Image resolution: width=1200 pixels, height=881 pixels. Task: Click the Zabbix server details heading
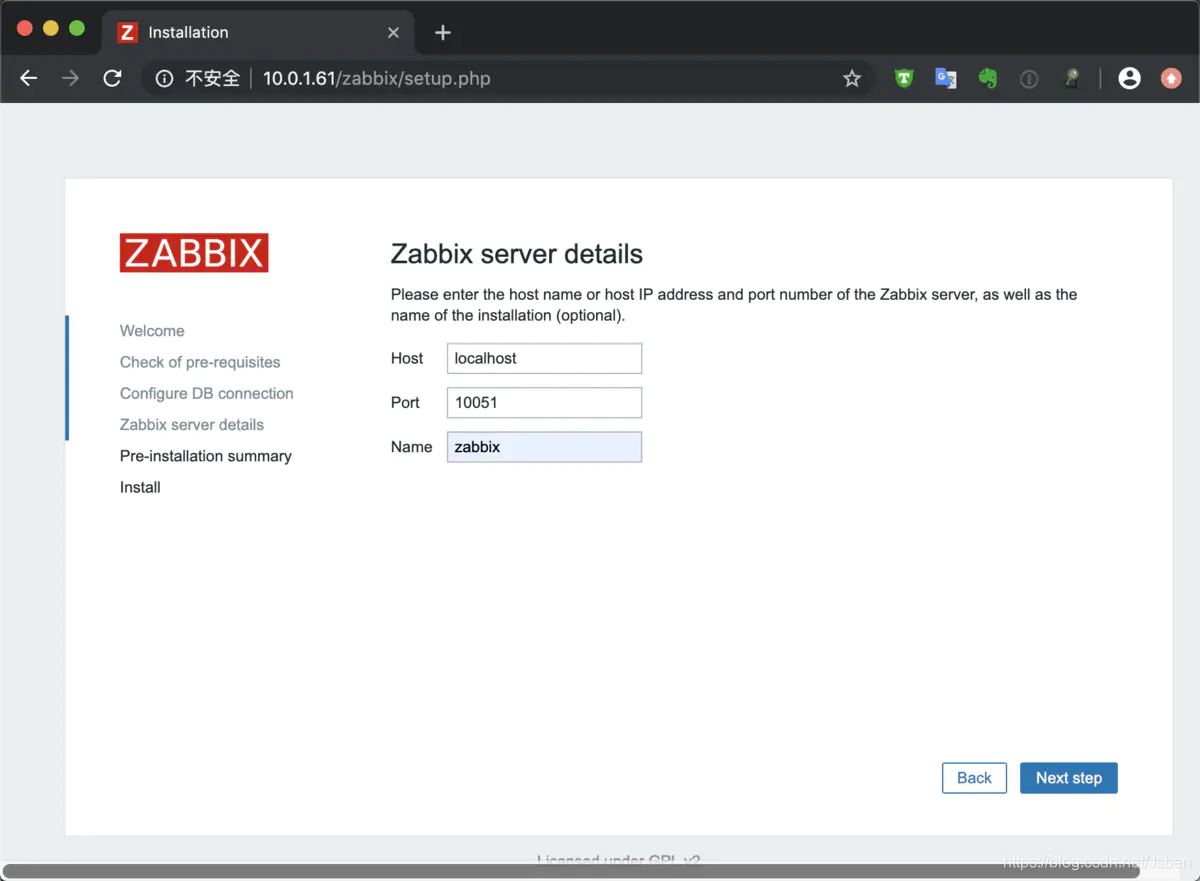(x=516, y=254)
